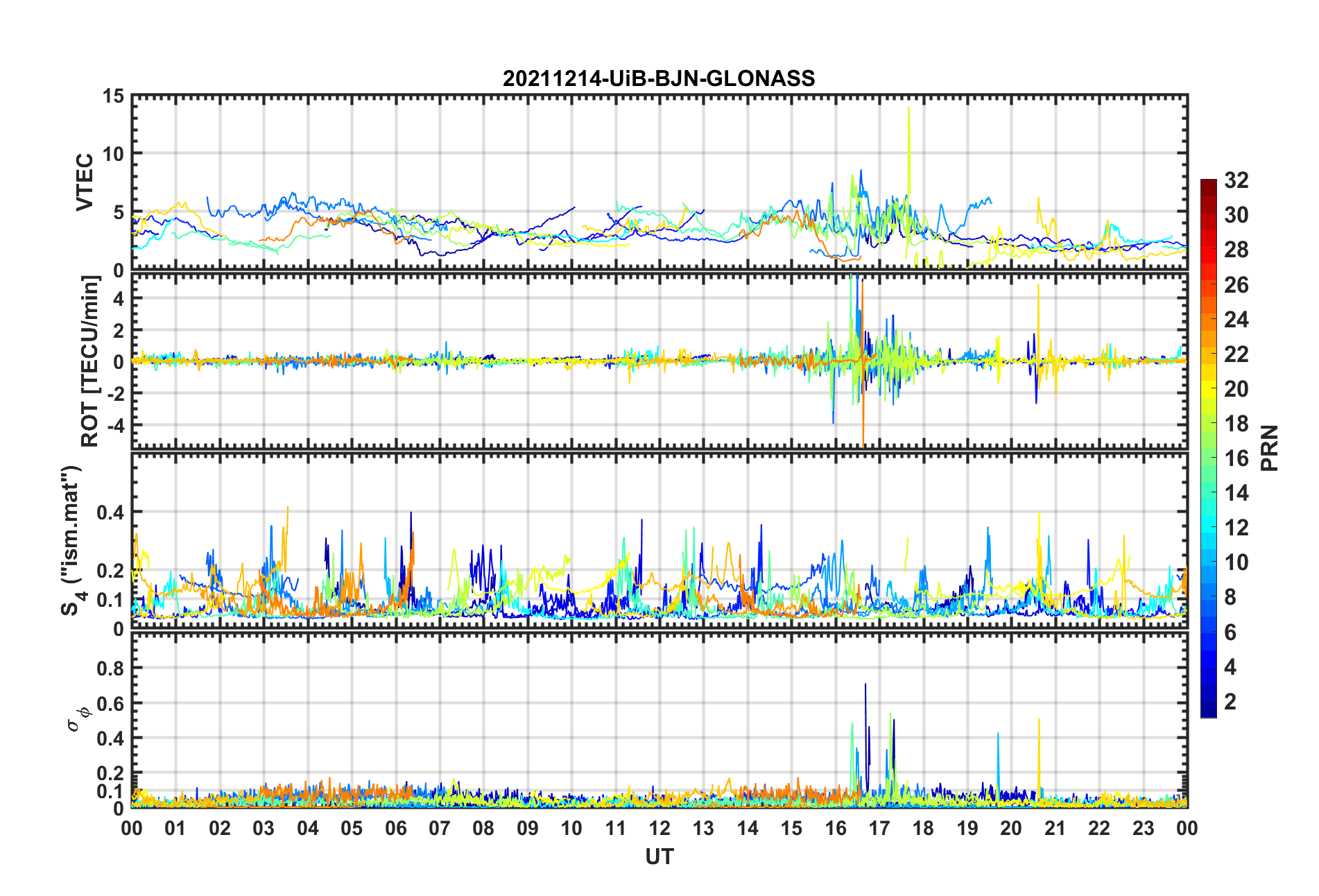
Task: Click the S4 ("ism.mat") axis label
Action: pyautogui.click(x=71, y=540)
